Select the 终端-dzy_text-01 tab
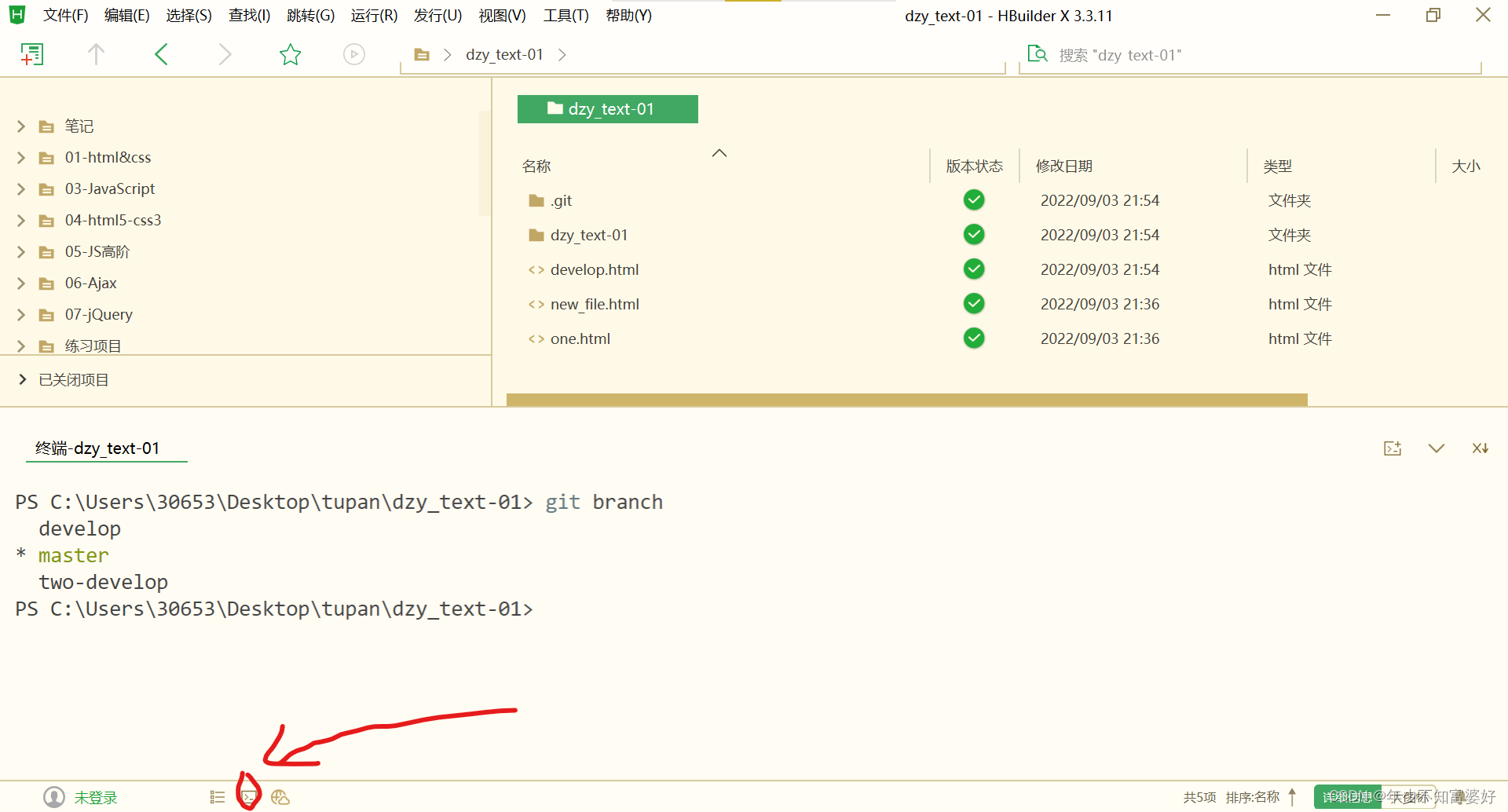 106,448
